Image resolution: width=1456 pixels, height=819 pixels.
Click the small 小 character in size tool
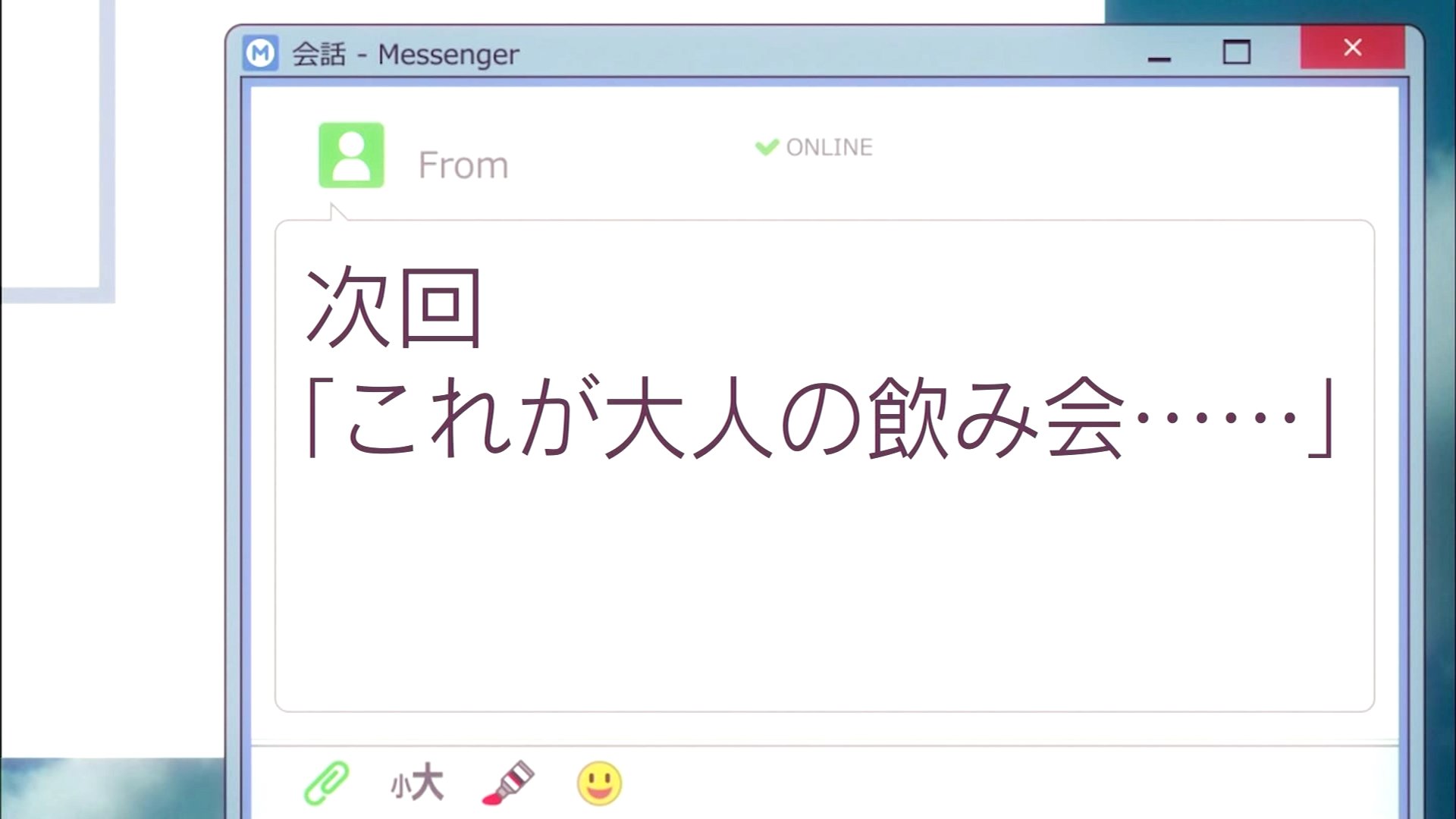tap(400, 787)
